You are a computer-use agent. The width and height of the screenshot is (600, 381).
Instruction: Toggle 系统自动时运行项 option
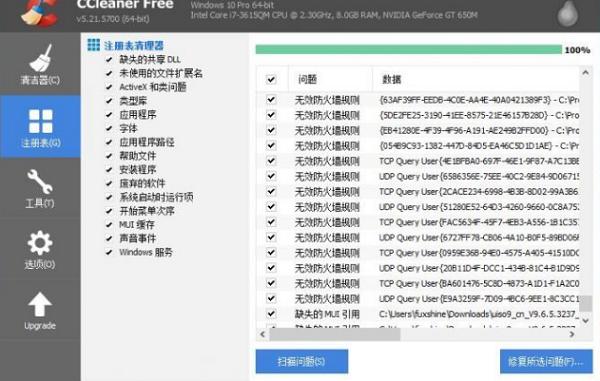click(109, 197)
